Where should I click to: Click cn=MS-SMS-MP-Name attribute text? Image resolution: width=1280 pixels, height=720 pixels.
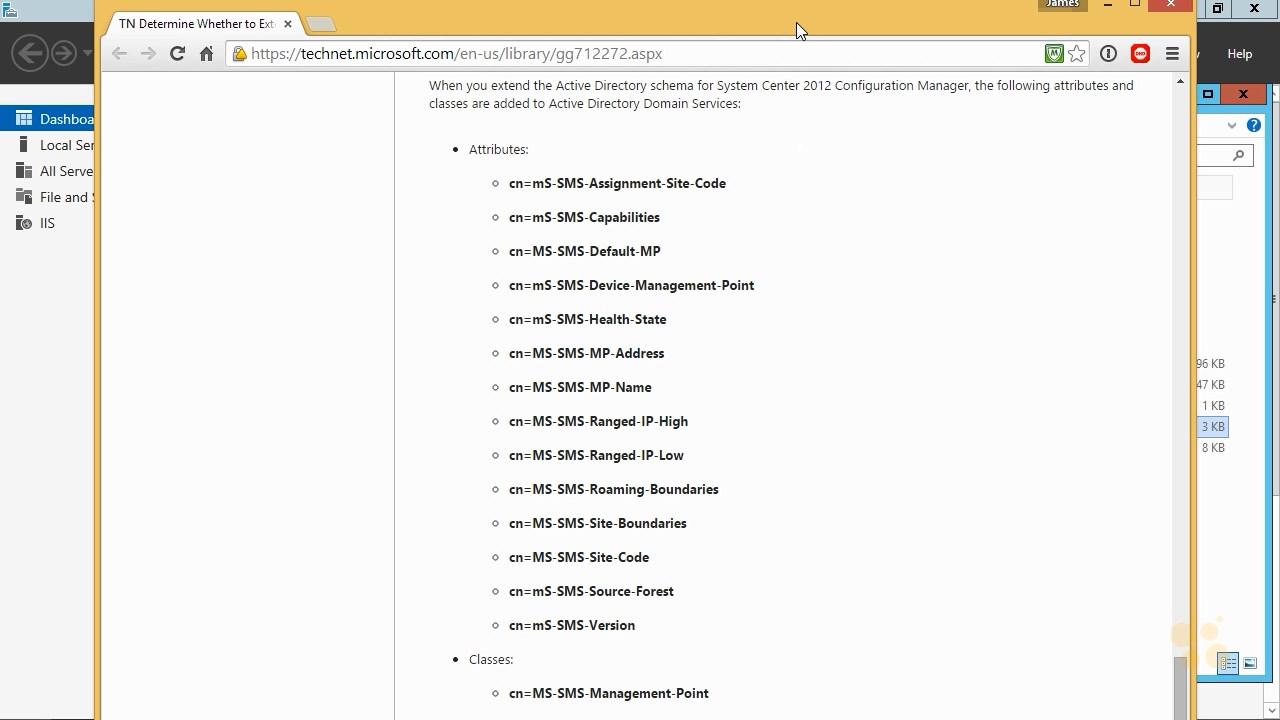(x=580, y=387)
